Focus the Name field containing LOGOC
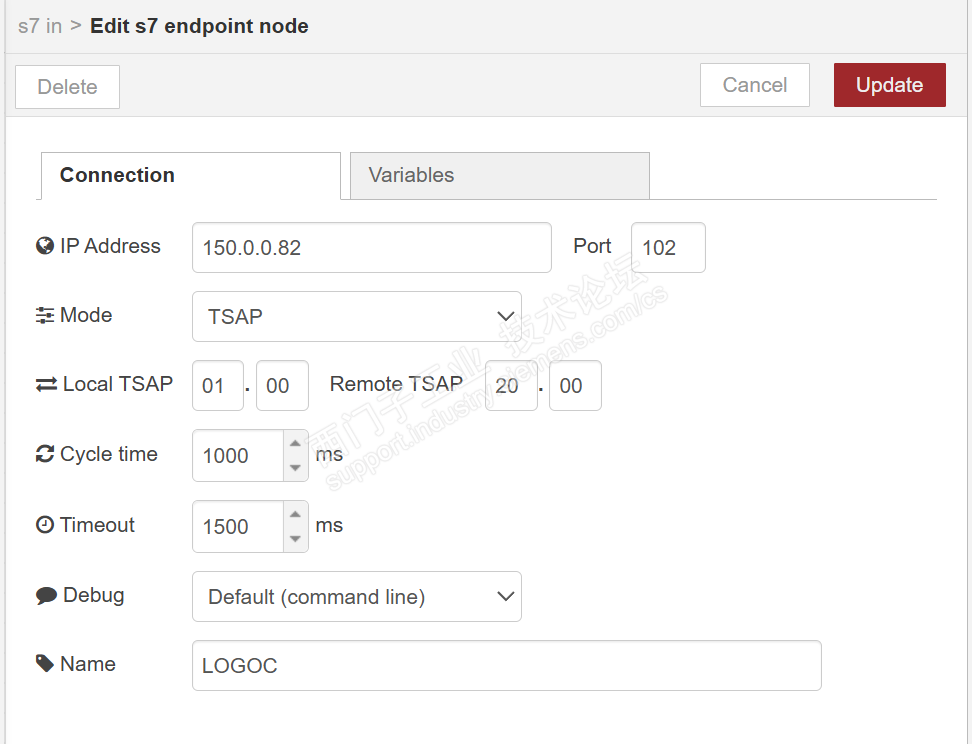The width and height of the screenshot is (972, 744). 506,665
